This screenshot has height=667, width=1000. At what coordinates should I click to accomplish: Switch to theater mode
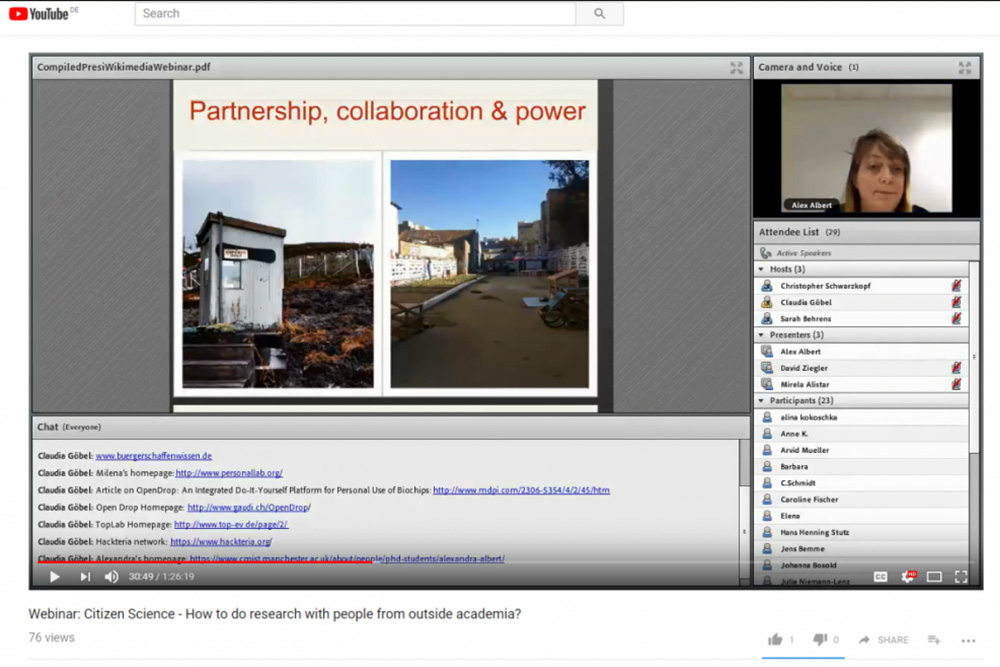(934, 576)
